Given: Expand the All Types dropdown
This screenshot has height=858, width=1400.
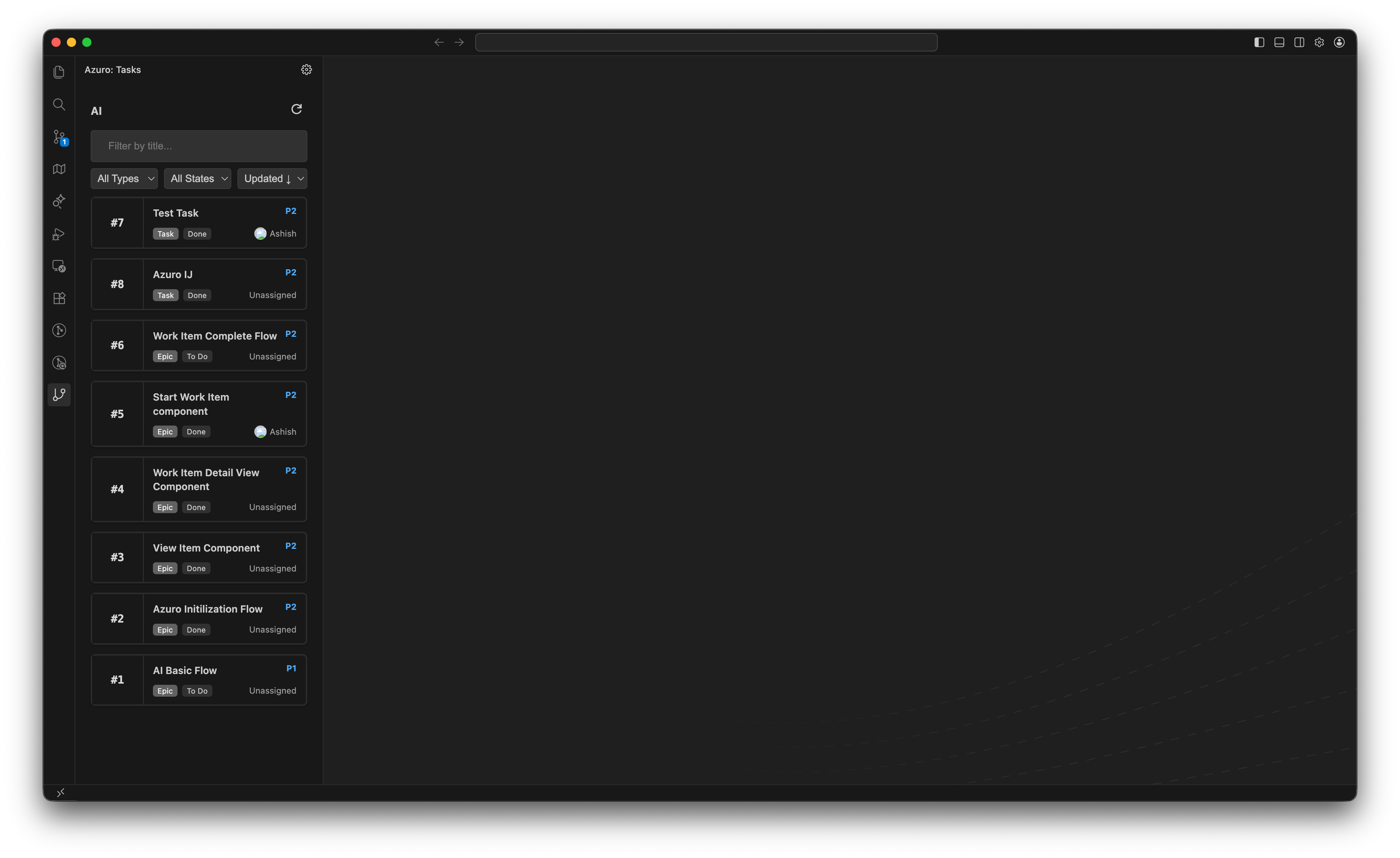Looking at the screenshot, I should click(x=124, y=178).
